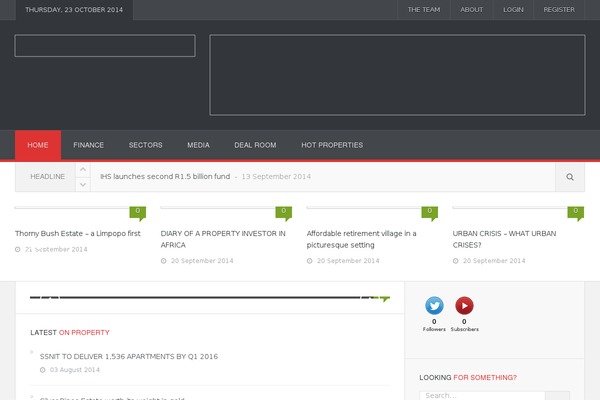
Task: Click the Headline label in ticker bar
Action: (x=47, y=176)
